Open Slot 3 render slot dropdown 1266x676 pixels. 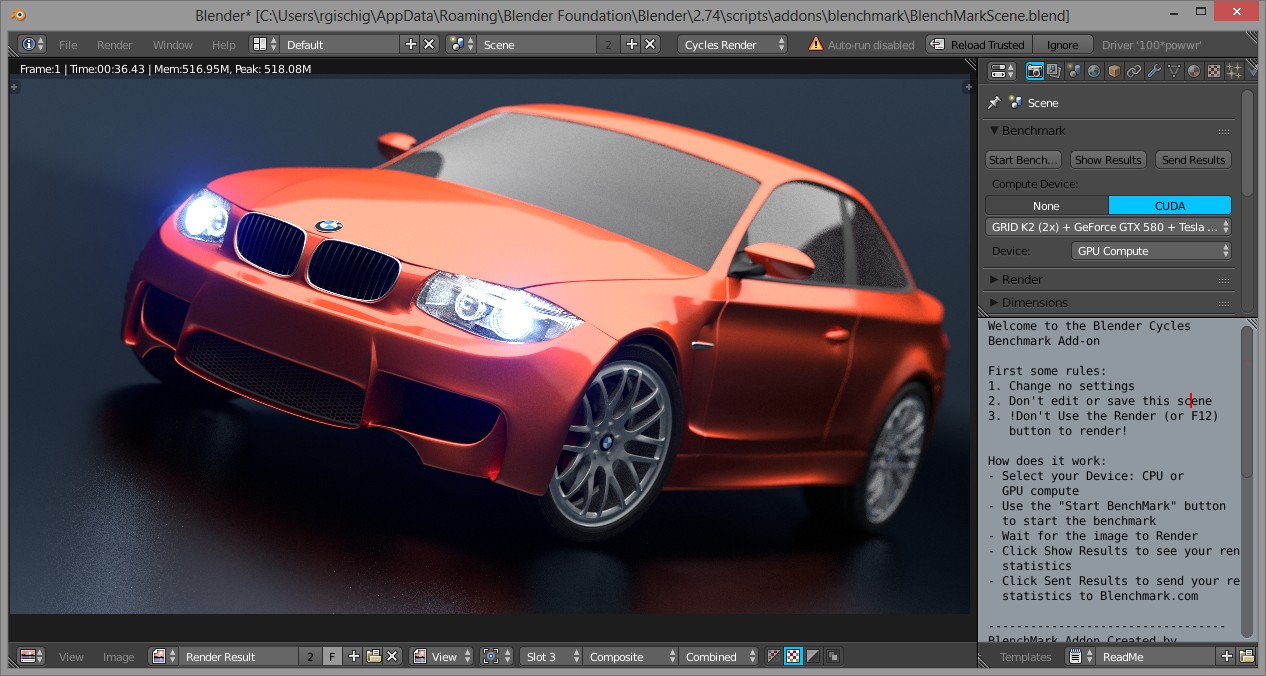click(x=552, y=657)
